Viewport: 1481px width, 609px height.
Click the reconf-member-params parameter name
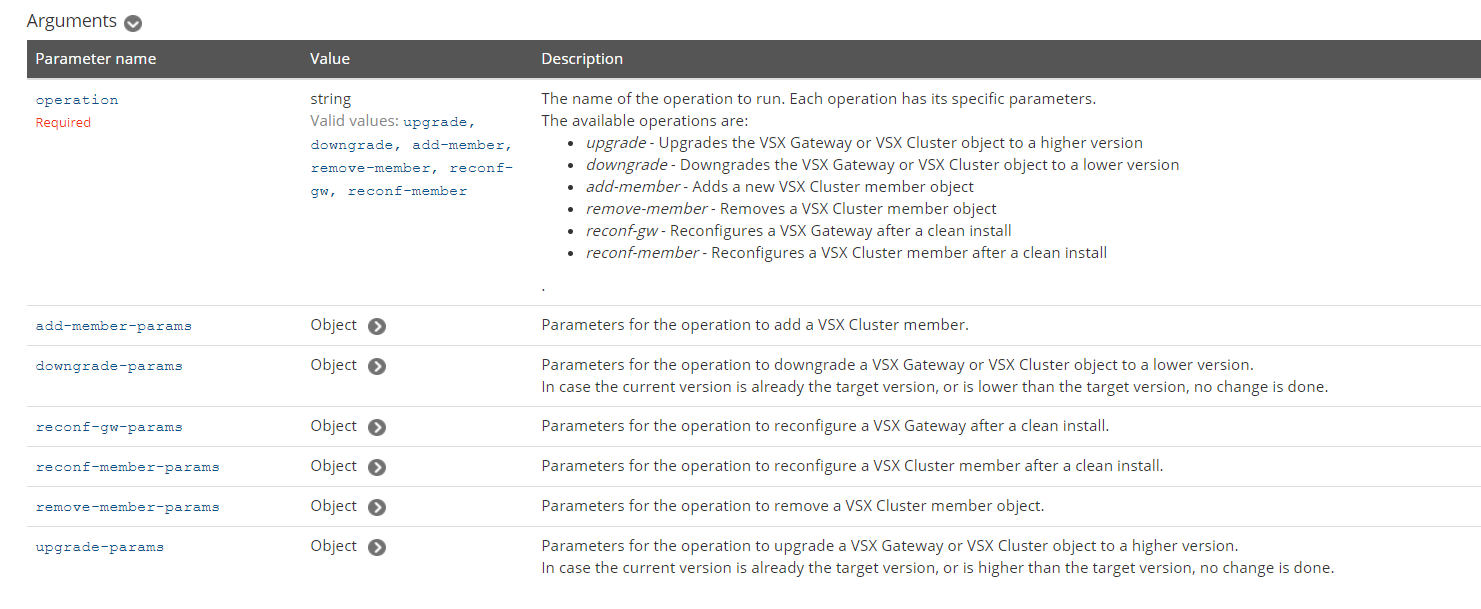pos(127,467)
